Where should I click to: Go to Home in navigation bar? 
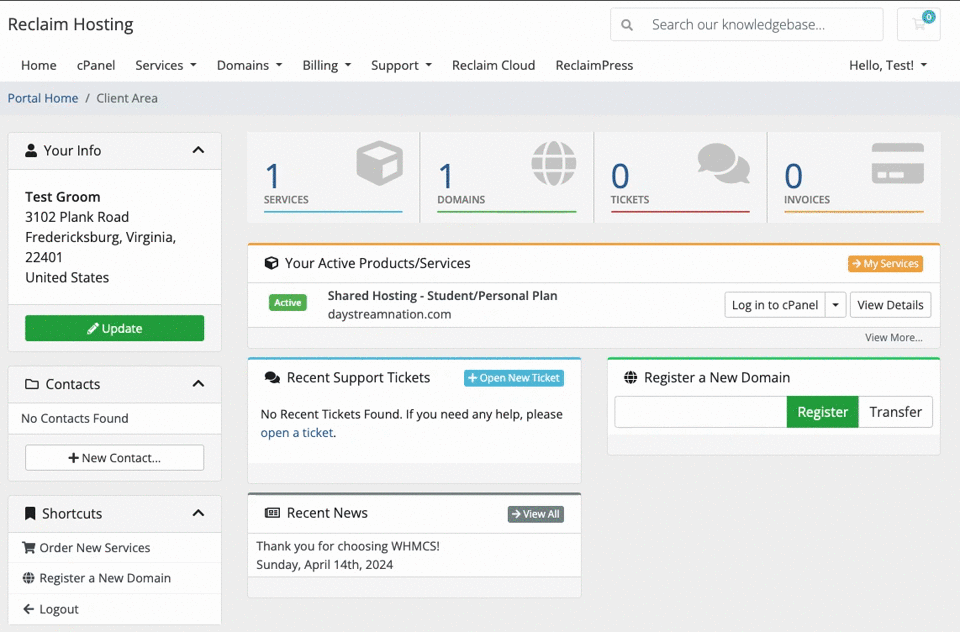tap(39, 66)
